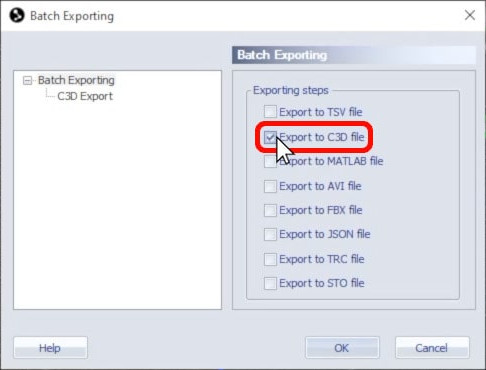The height and width of the screenshot is (370, 486).
Task: Turn on Export to JSON file
Action: pos(270,234)
